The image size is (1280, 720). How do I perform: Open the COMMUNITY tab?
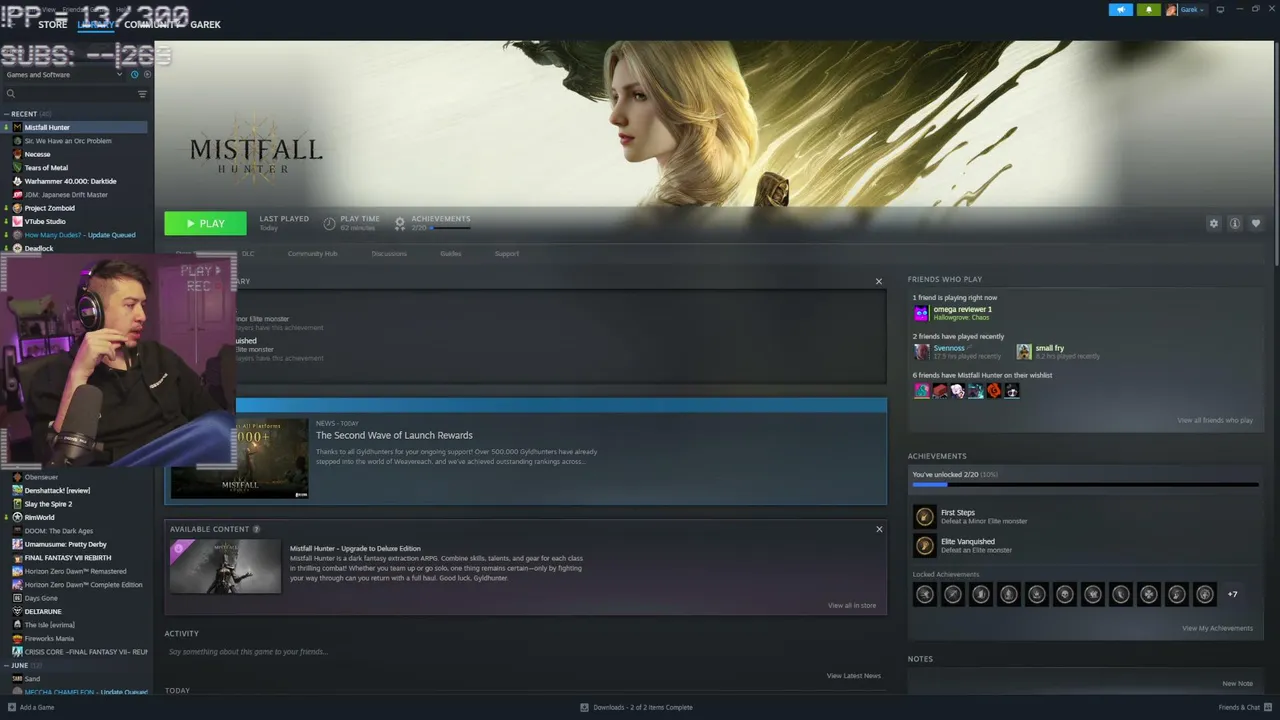tap(151, 24)
